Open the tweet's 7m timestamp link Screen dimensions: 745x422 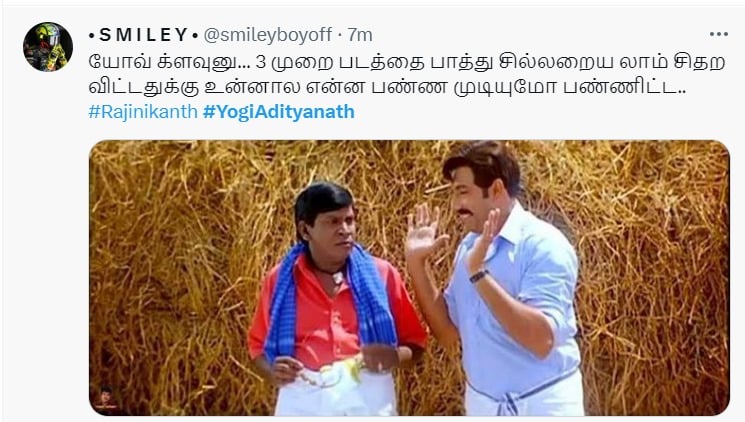360,35
